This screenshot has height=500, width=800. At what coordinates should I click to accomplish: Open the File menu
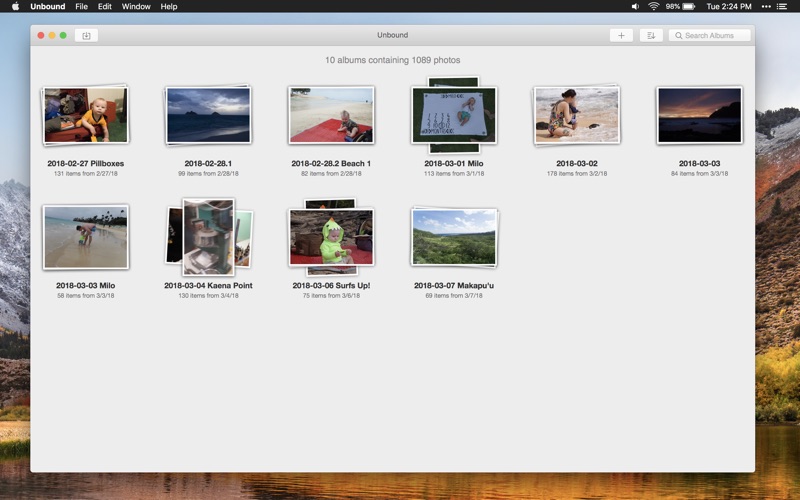pos(81,6)
